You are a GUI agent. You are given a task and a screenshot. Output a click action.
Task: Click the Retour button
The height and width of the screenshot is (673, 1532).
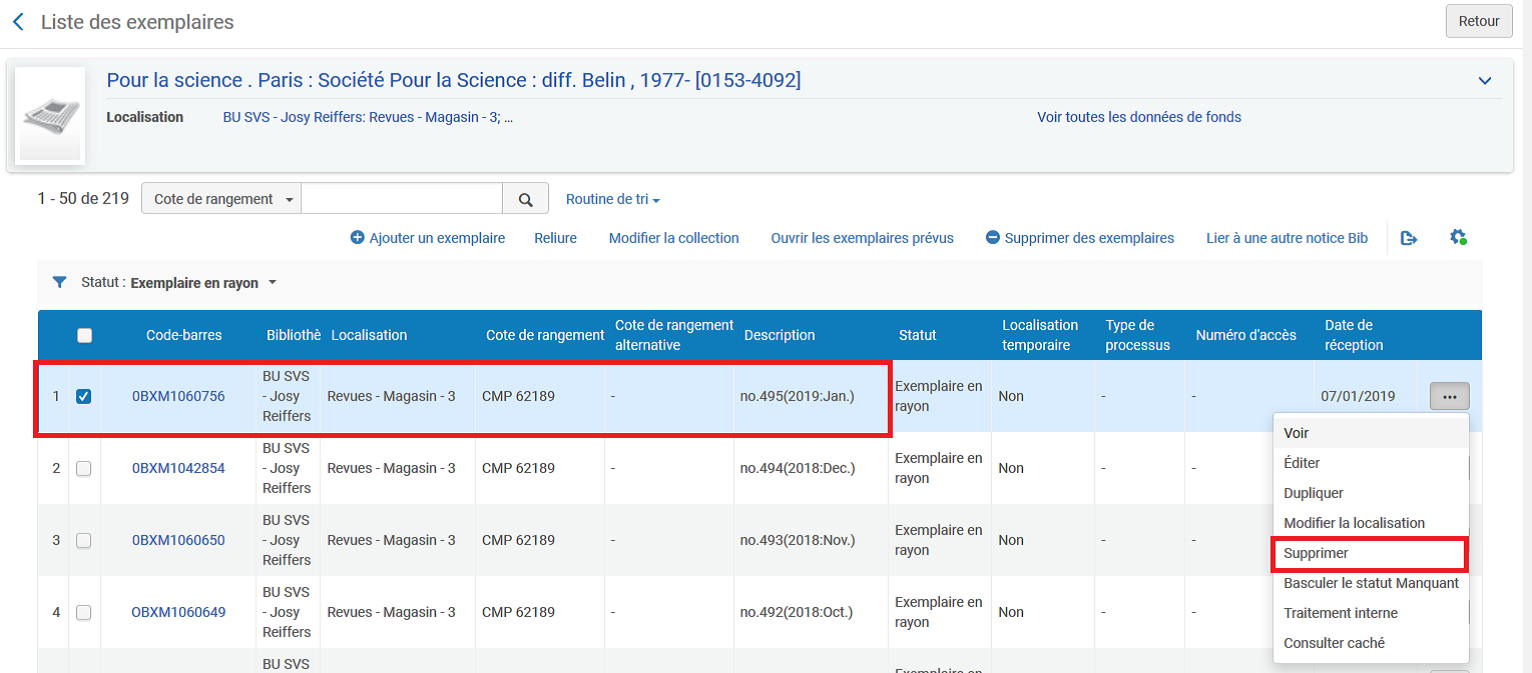[1479, 21]
